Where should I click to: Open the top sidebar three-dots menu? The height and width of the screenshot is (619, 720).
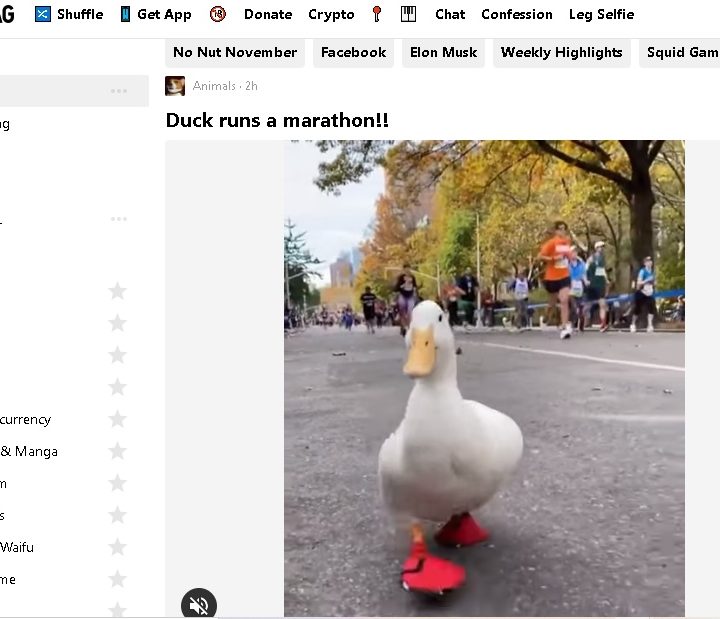119,91
